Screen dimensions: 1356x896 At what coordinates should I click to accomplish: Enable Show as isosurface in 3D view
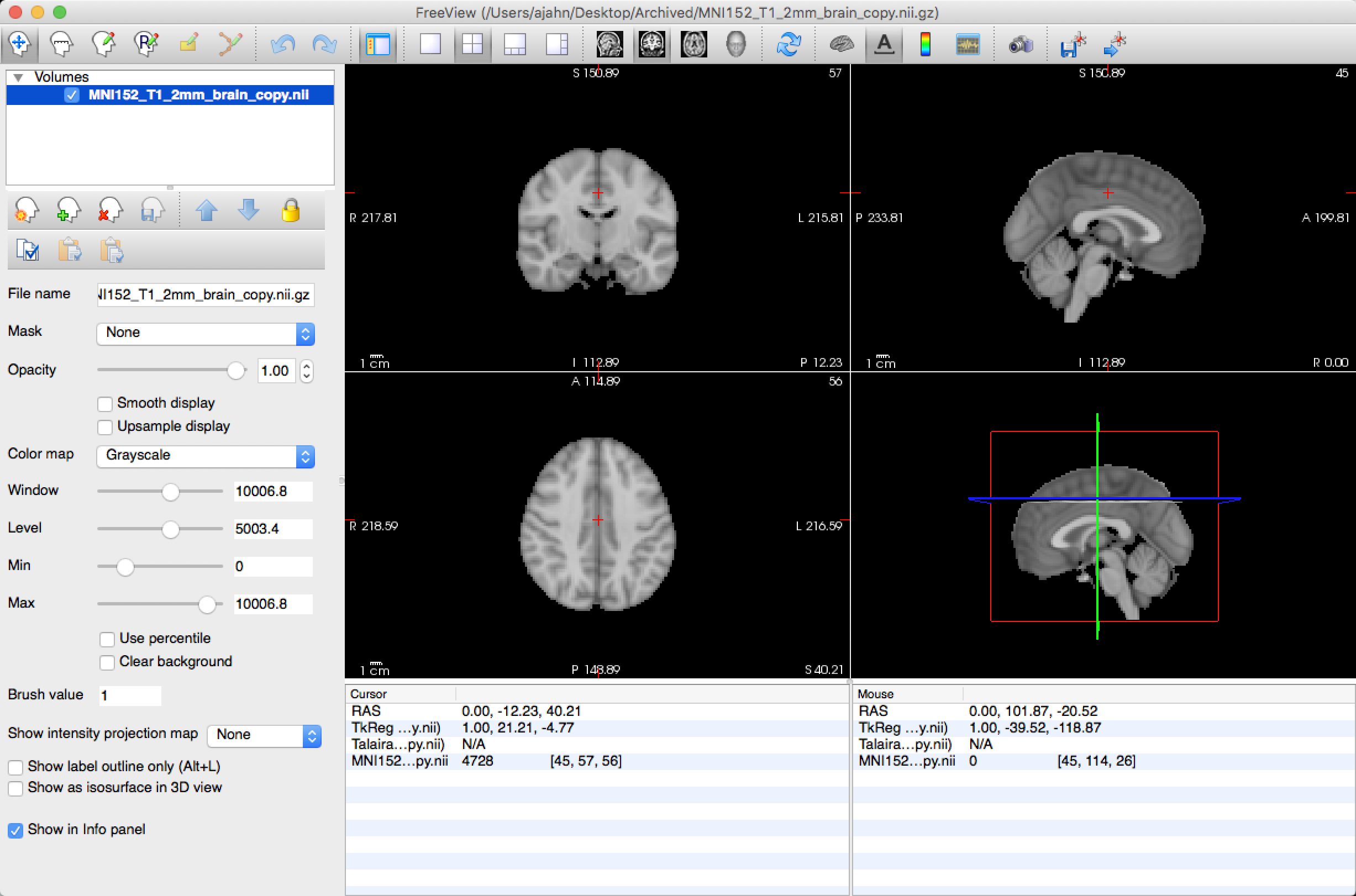point(15,789)
